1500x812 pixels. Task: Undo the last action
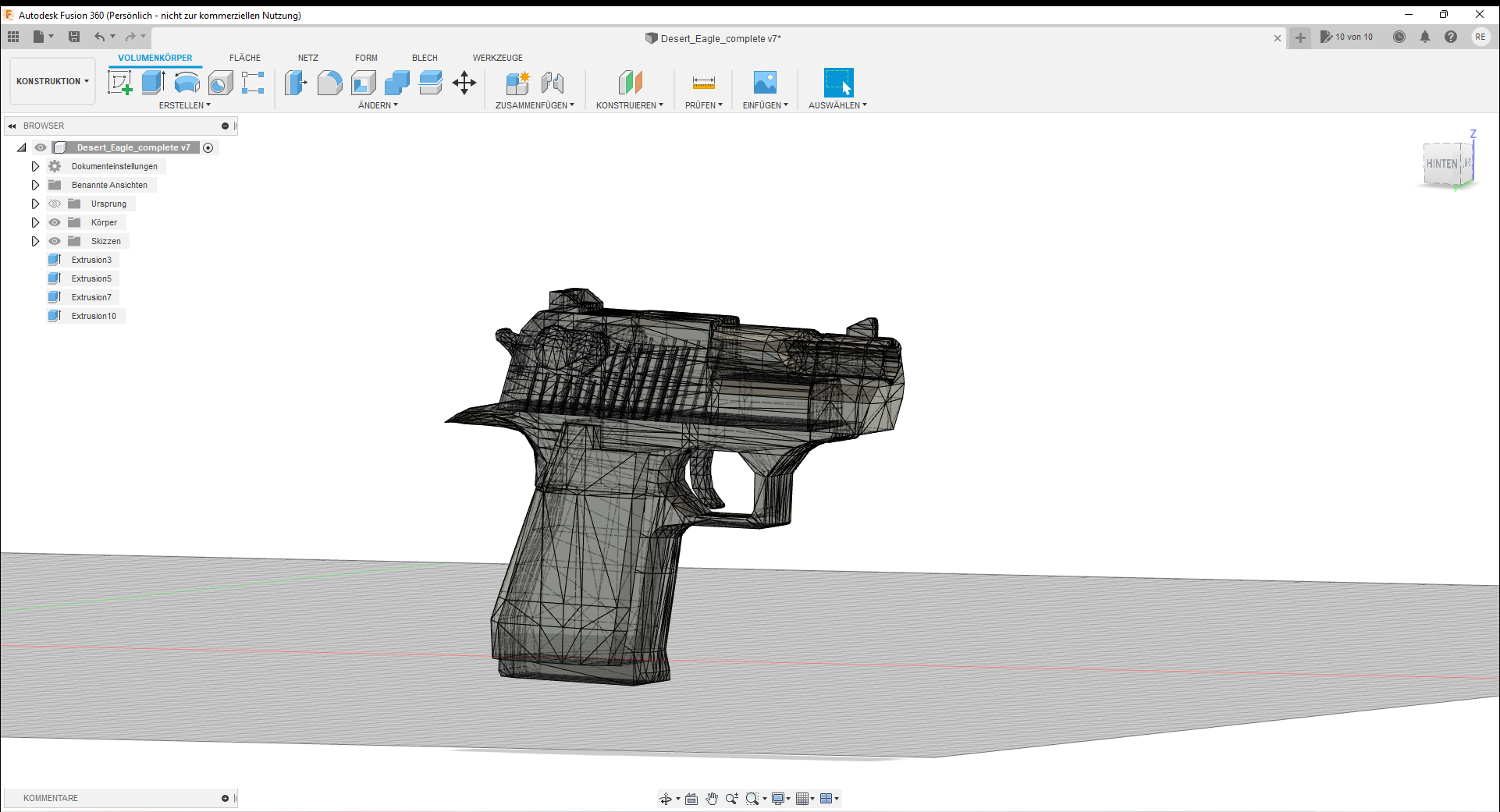pos(99,37)
